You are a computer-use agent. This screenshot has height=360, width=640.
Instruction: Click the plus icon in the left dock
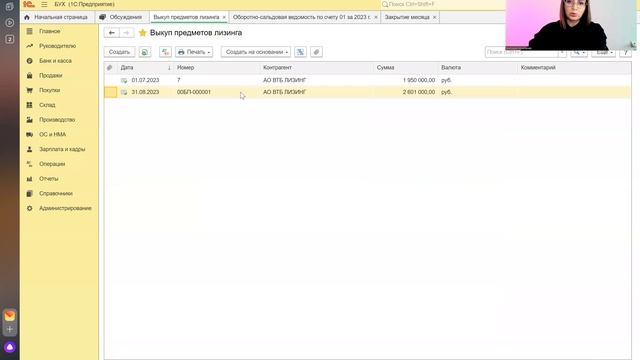10,329
